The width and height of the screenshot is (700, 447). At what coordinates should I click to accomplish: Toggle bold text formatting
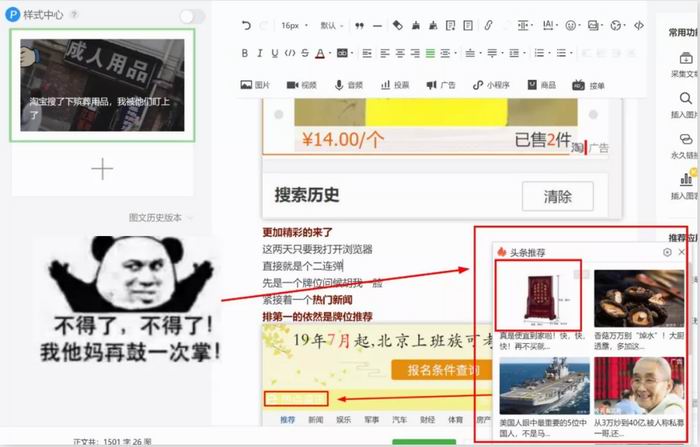pyautogui.click(x=246, y=53)
